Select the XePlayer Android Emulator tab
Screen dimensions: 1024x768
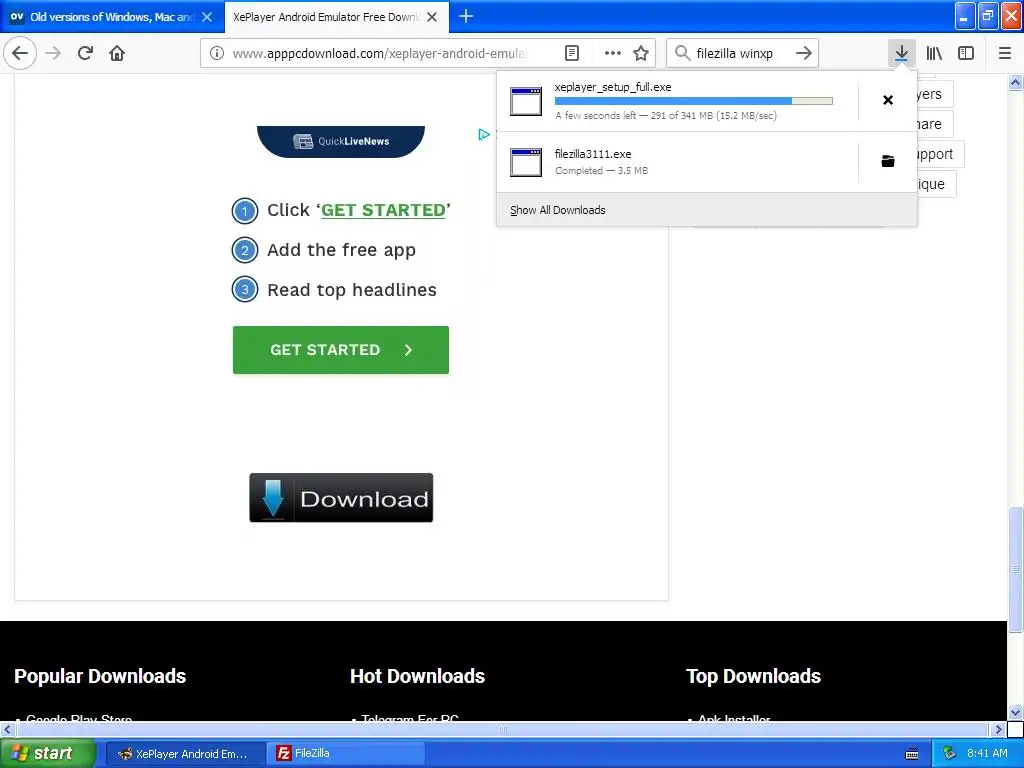pyautogui.click(x=327, y=17)
